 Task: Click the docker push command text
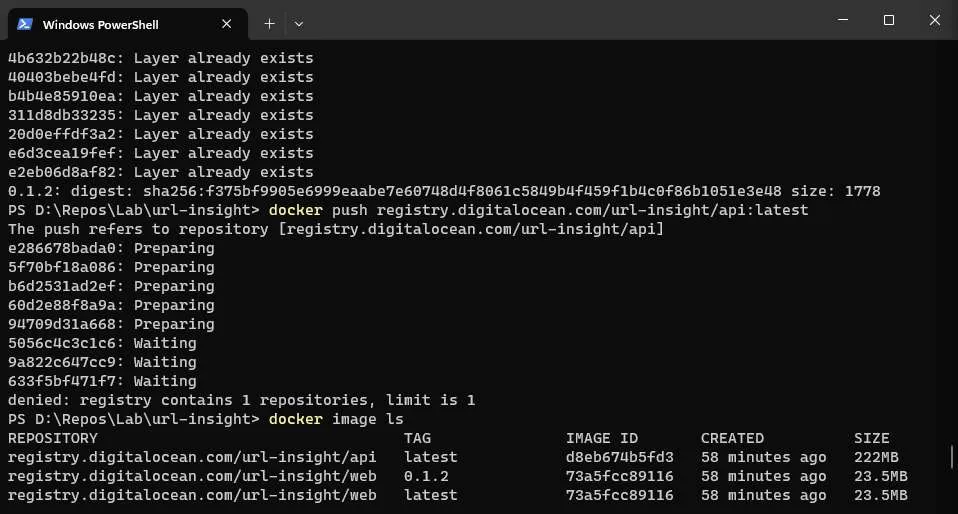(x=539, y=210)
